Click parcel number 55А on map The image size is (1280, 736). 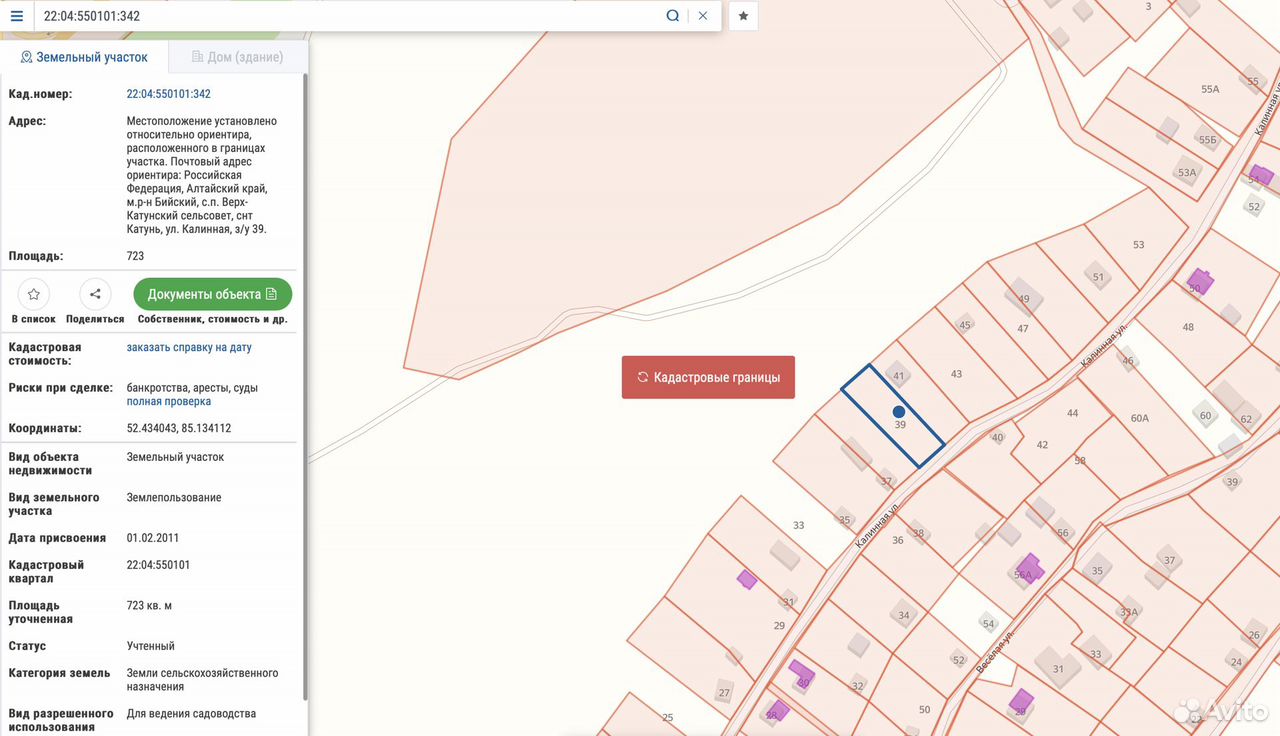tap(1210, 89)
